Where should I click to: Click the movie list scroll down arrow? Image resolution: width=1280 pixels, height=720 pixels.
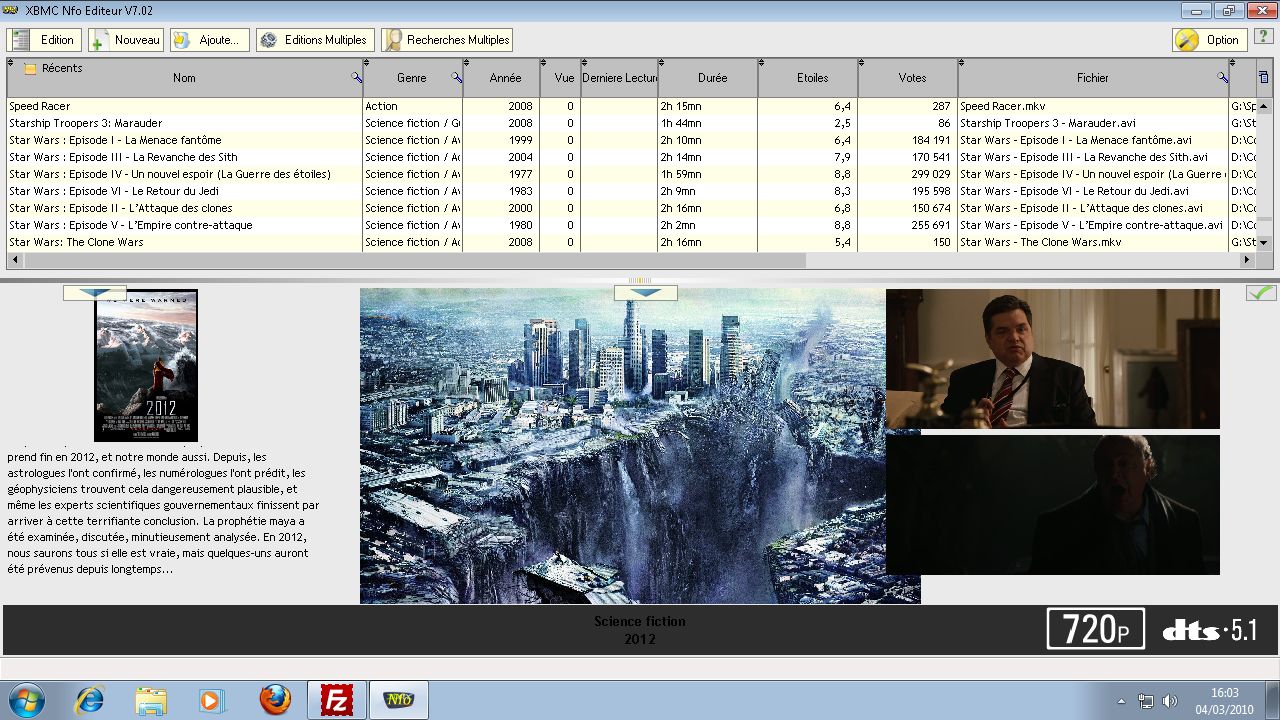pyautogui.click(x=1262, y=242)
